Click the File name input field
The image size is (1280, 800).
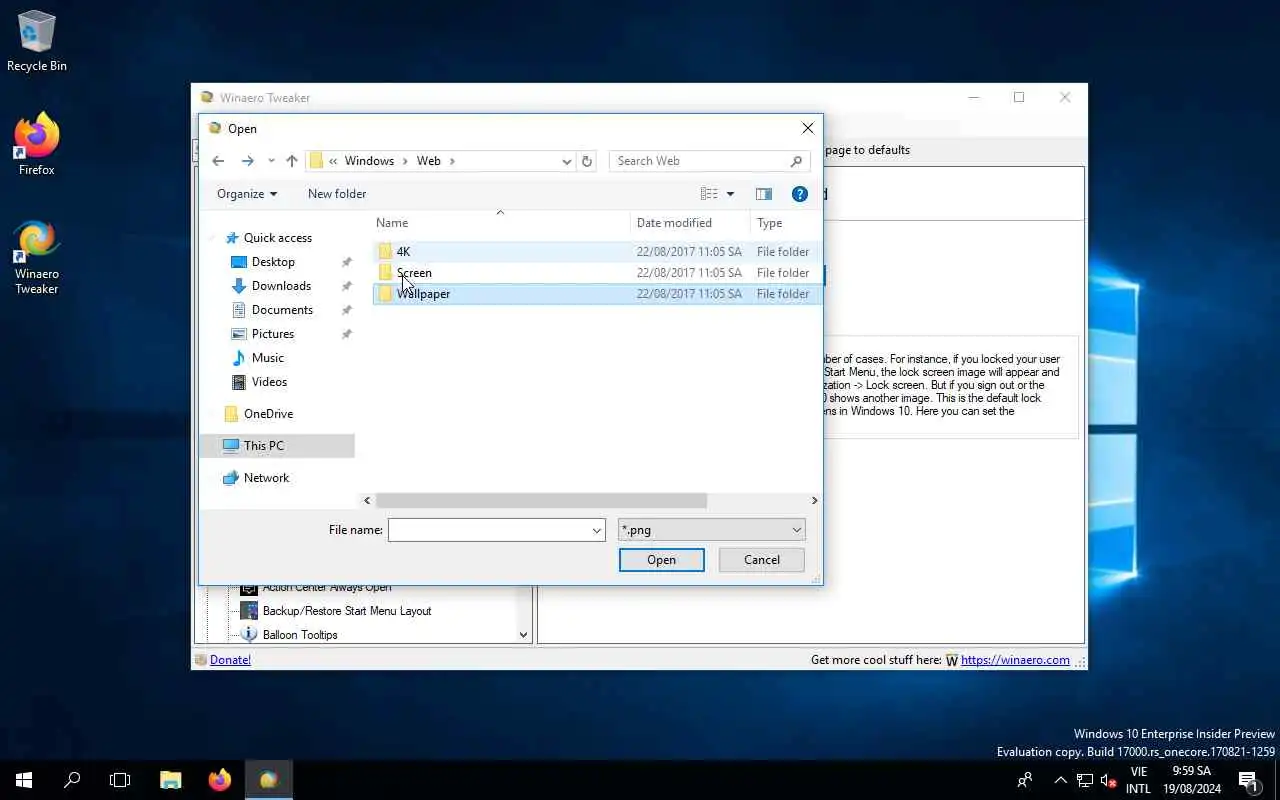tap(488, 530)
